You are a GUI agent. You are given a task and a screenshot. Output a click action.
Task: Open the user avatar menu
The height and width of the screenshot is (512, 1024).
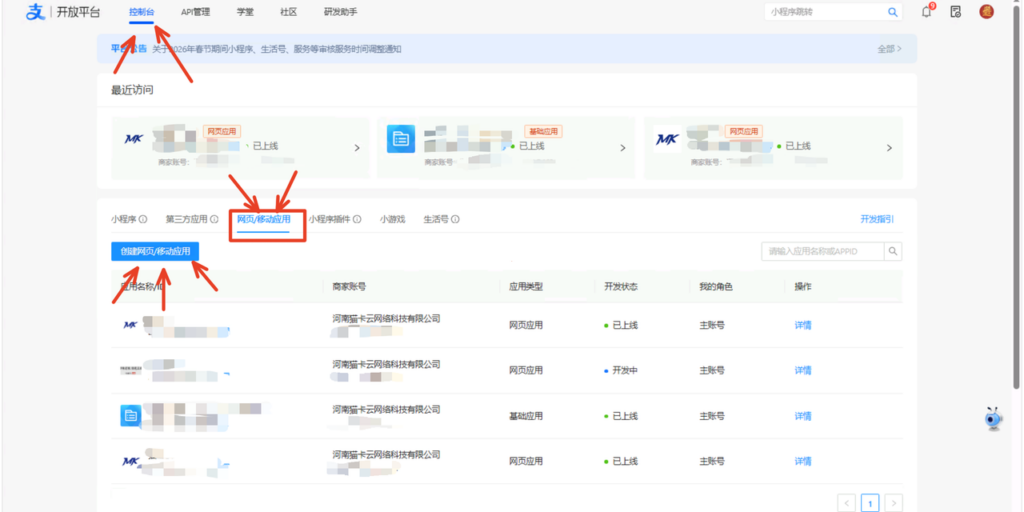click(986, 12)
